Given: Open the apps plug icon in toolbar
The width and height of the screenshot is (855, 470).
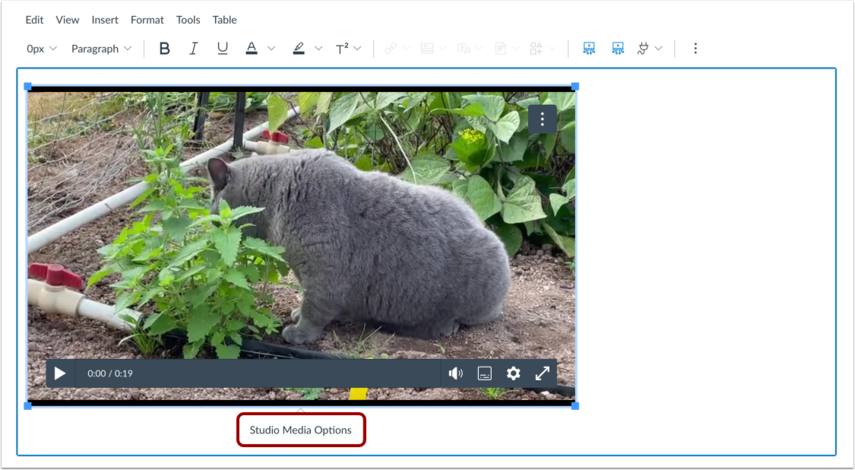Looking at the screenshot, I should click(643, 49).
